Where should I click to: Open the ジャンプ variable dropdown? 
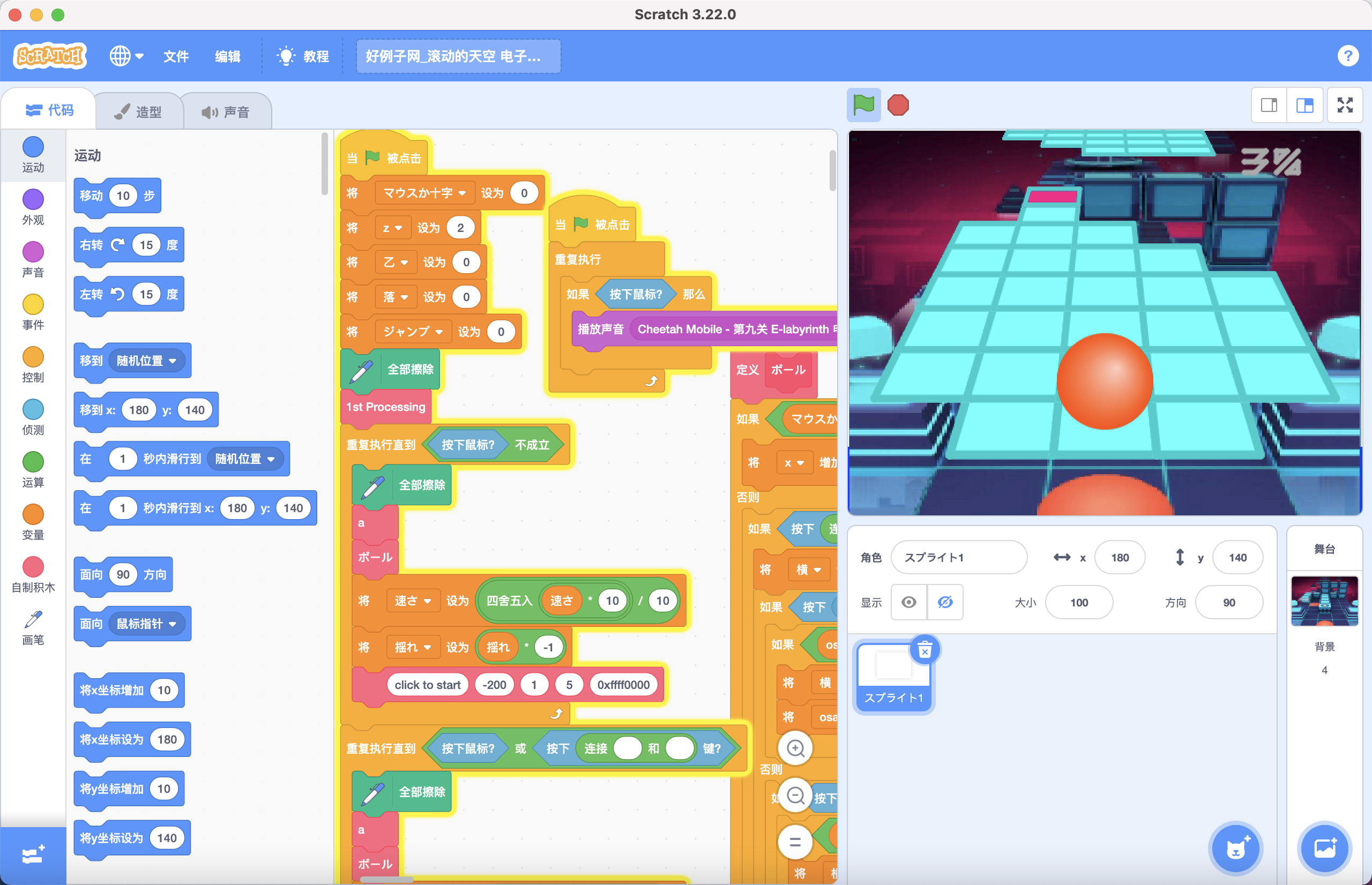[413, 332]
